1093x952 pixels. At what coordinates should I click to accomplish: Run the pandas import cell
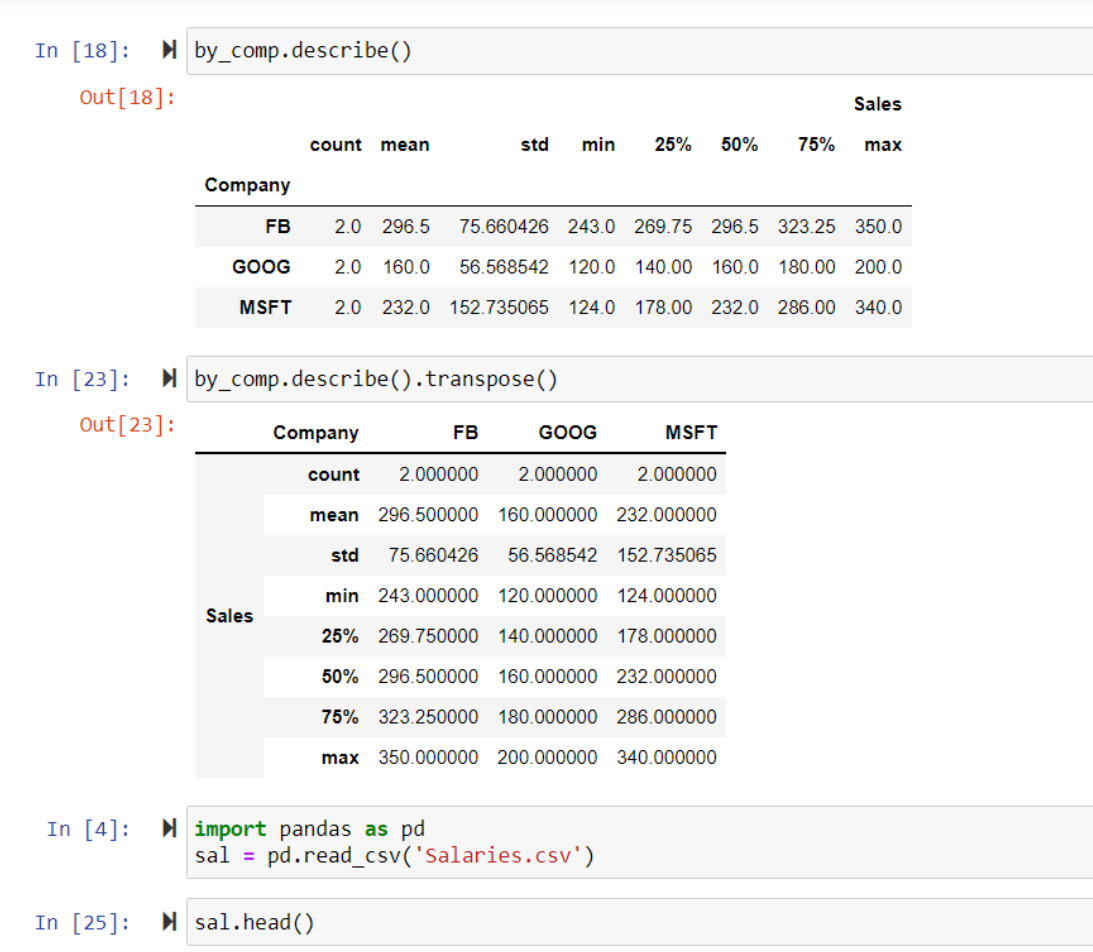tap(168, 828)
